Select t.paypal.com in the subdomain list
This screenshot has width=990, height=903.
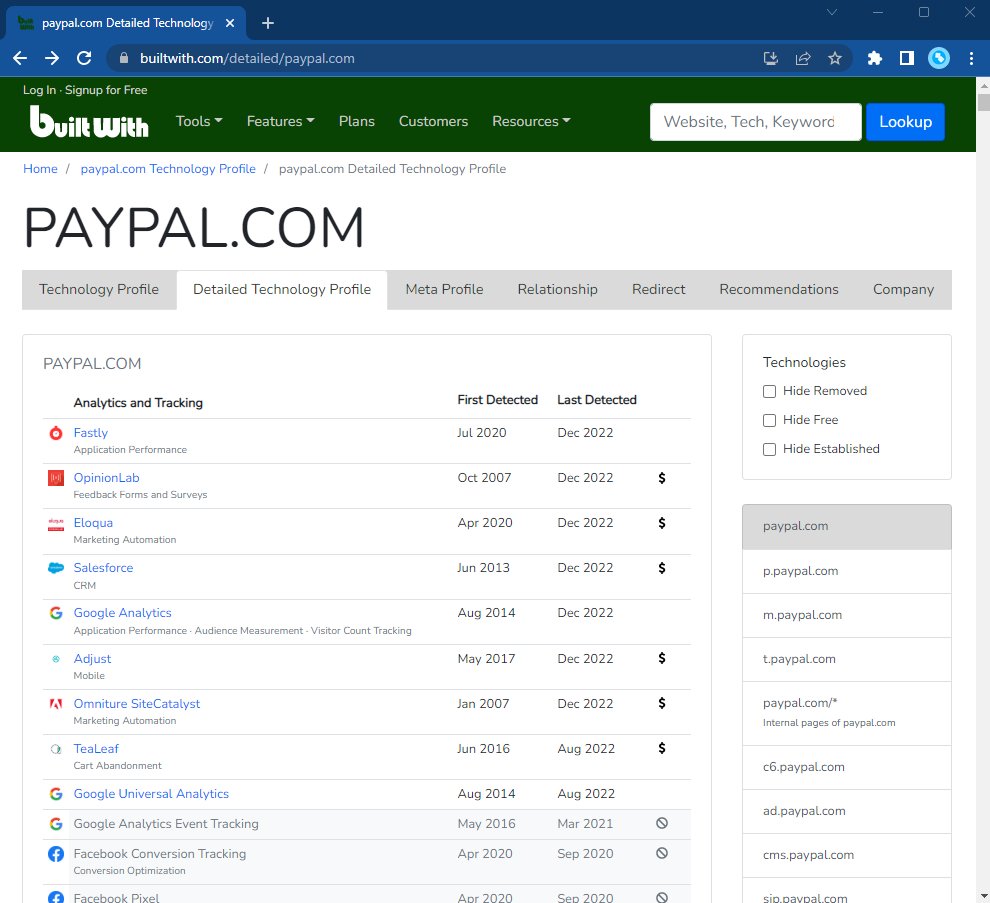pos(847,660)
